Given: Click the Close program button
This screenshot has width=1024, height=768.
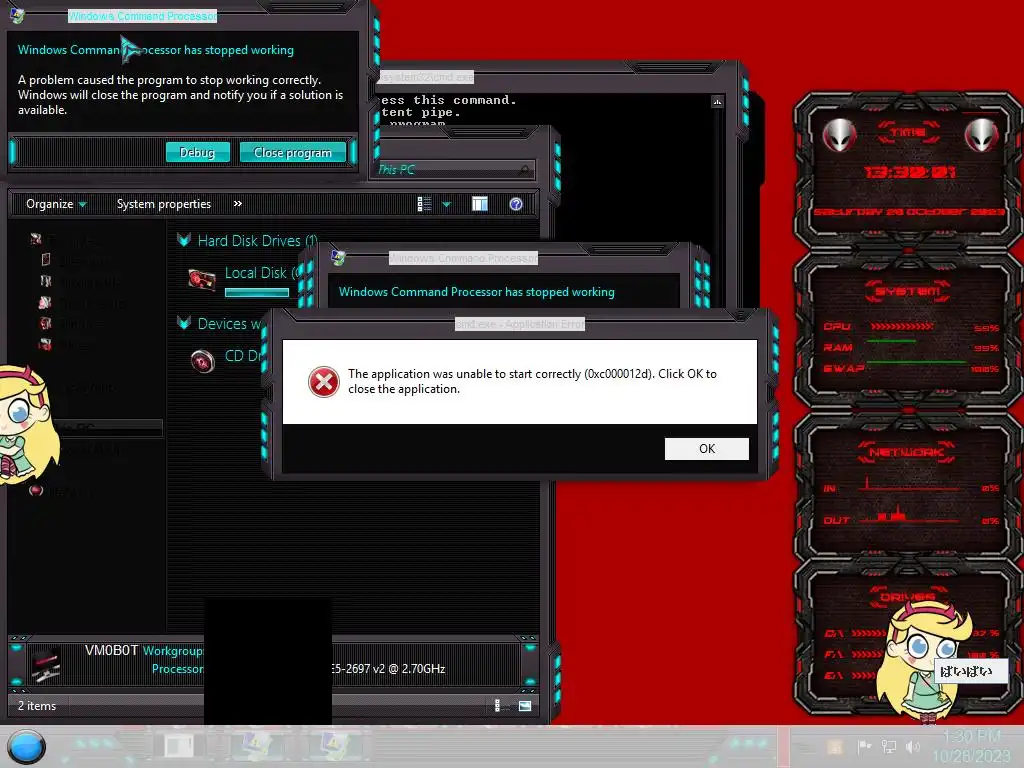Looking at the screenshot, I should pyautogui.click(x=292, y=152).
